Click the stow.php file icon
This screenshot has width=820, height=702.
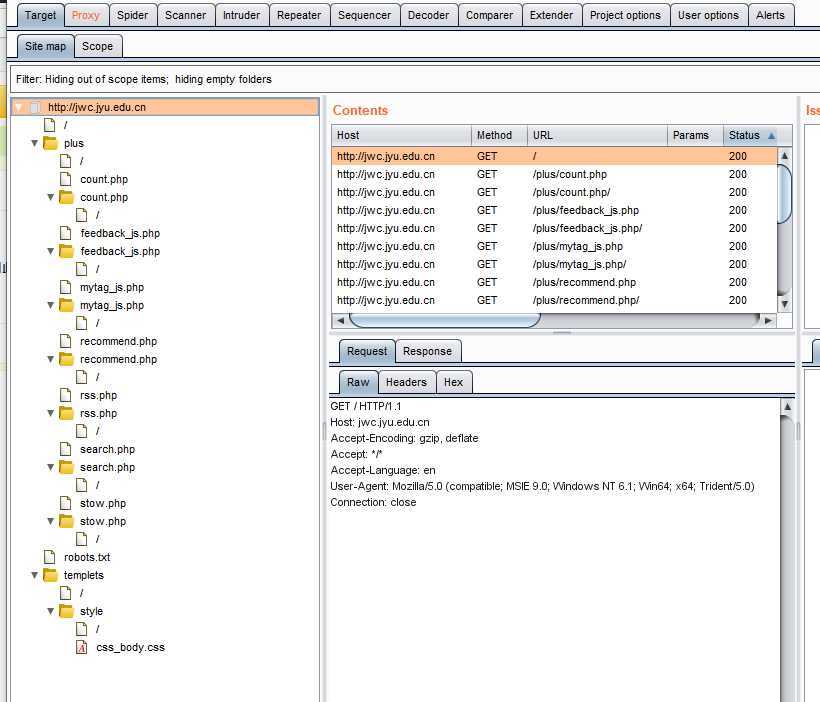point(66,503)
